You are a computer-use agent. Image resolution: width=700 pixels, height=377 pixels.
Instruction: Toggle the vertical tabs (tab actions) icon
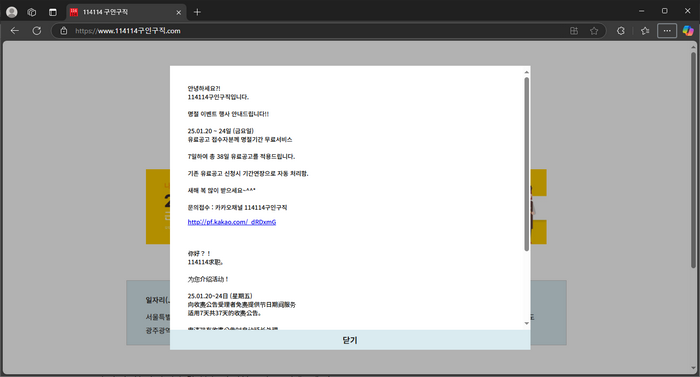(x=53, y=12)
